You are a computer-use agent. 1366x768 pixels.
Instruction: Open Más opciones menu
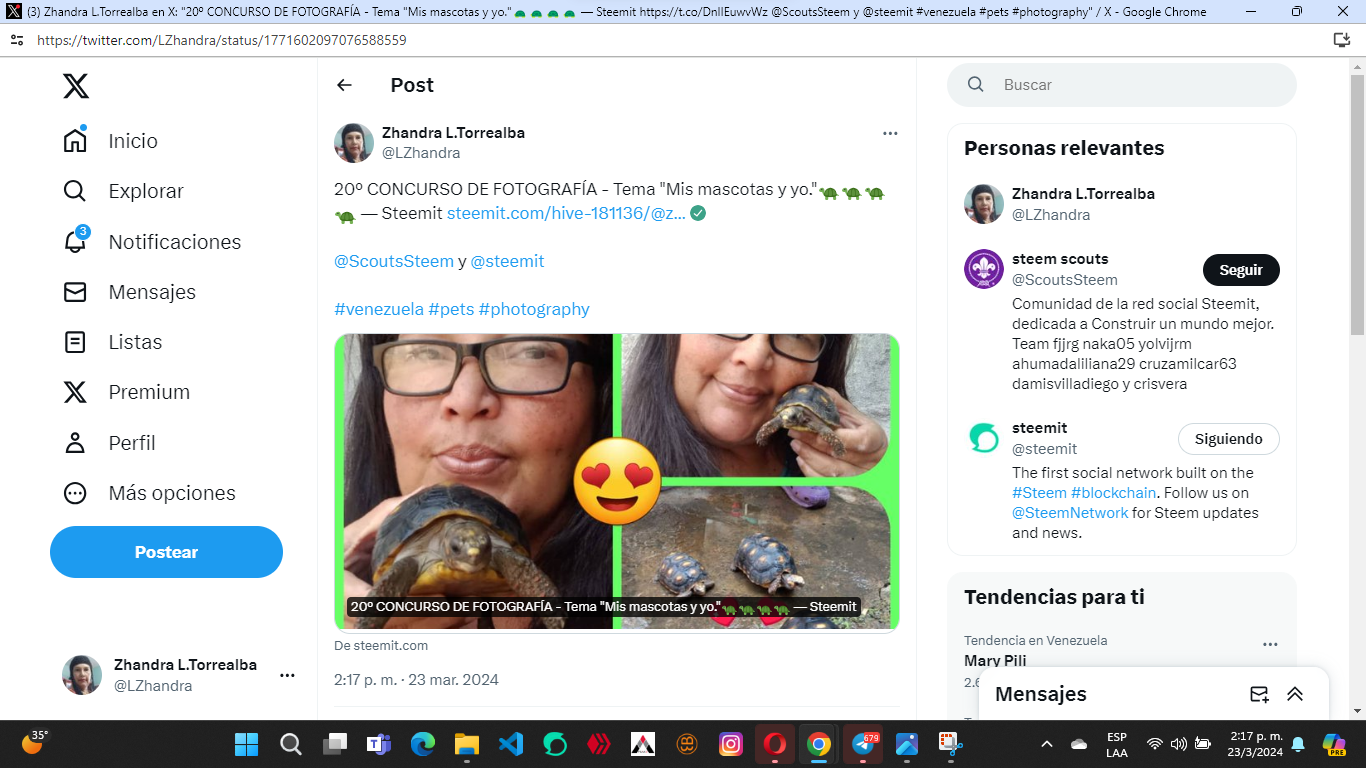[149, 493]
